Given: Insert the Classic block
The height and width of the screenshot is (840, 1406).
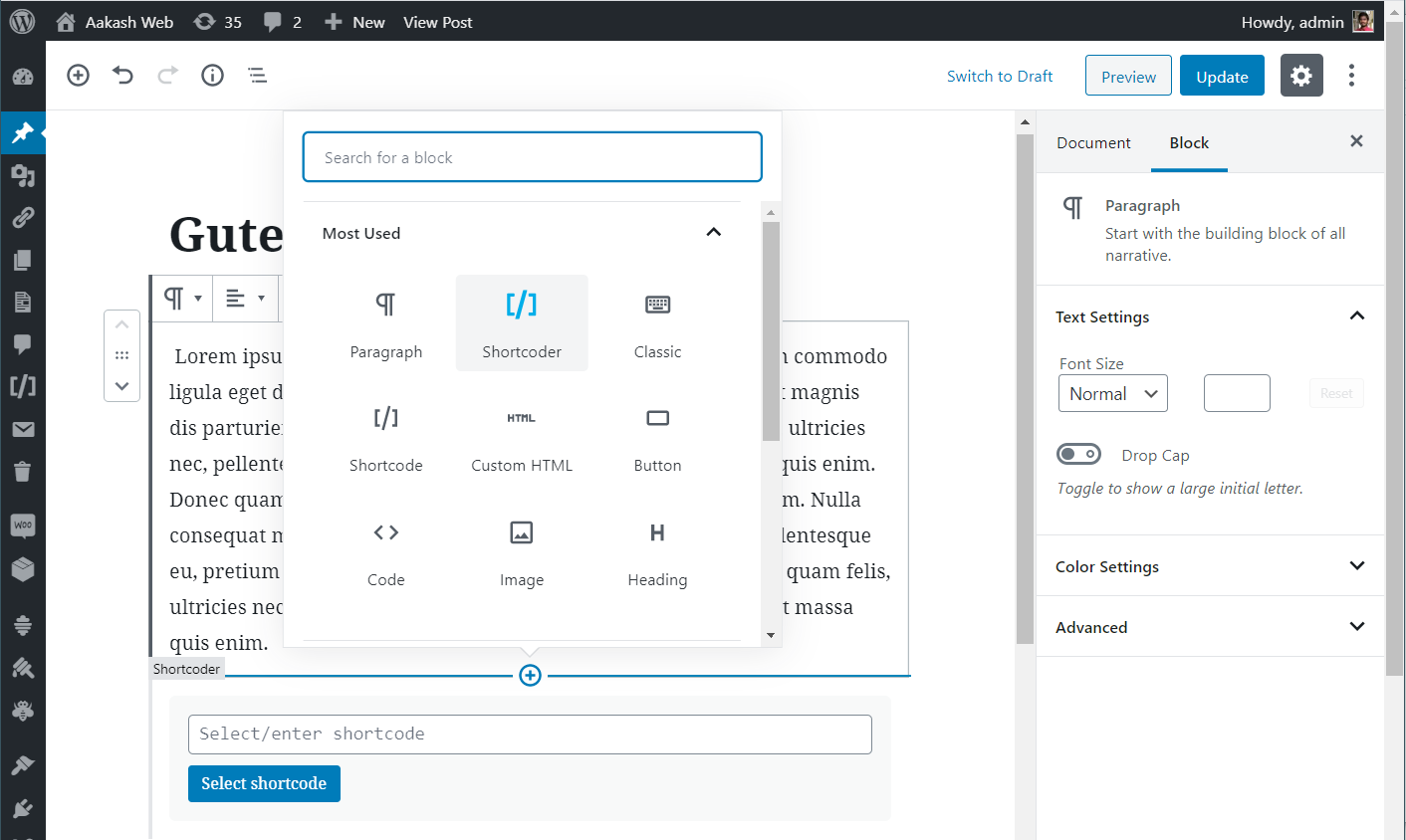Looking at the screenshot, I should (x=657, y=323).
